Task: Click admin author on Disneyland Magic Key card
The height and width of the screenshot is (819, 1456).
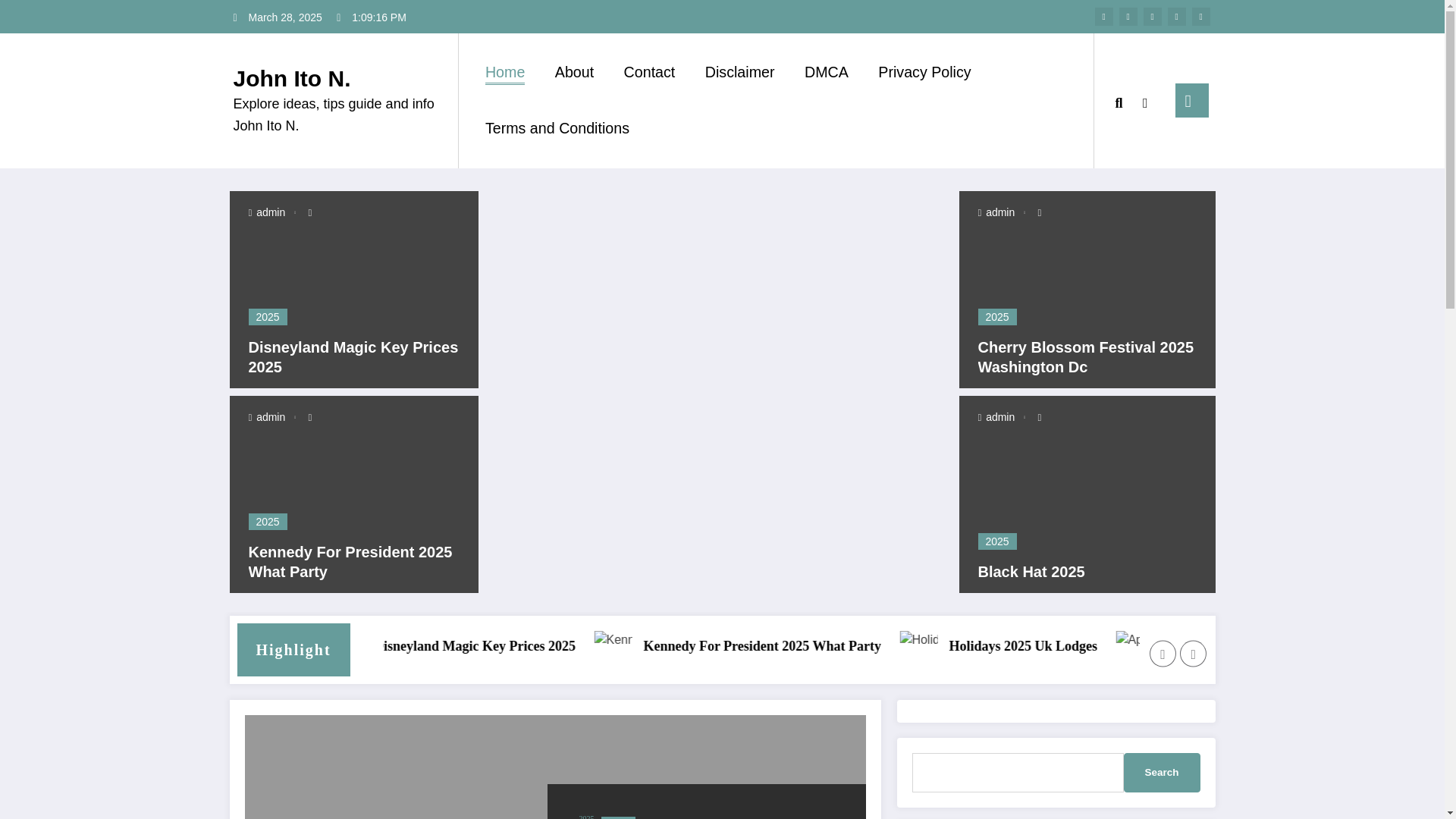Action: tap(267, 212)
